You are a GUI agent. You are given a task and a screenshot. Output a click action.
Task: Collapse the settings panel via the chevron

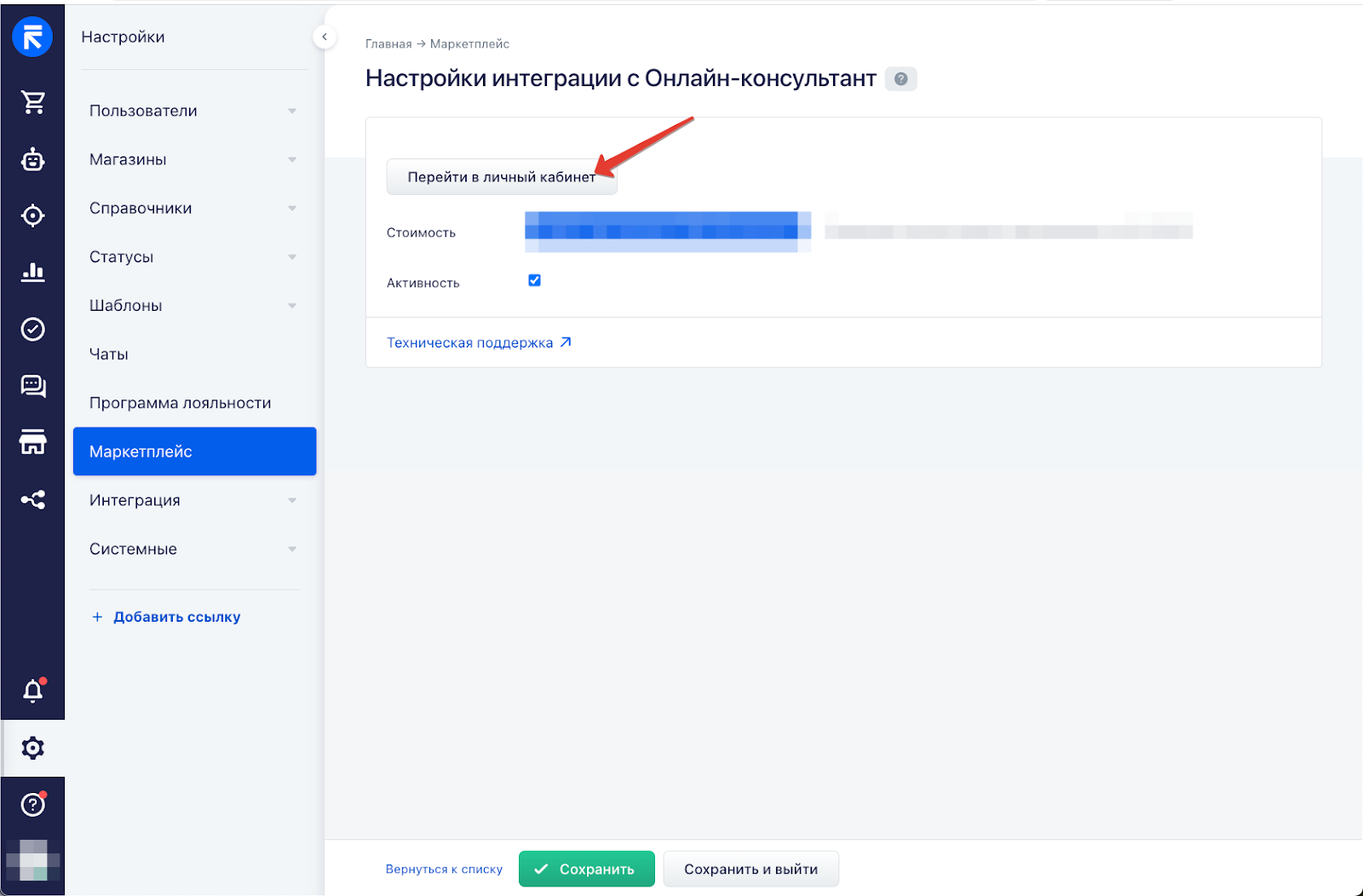[x=325, y=37]
